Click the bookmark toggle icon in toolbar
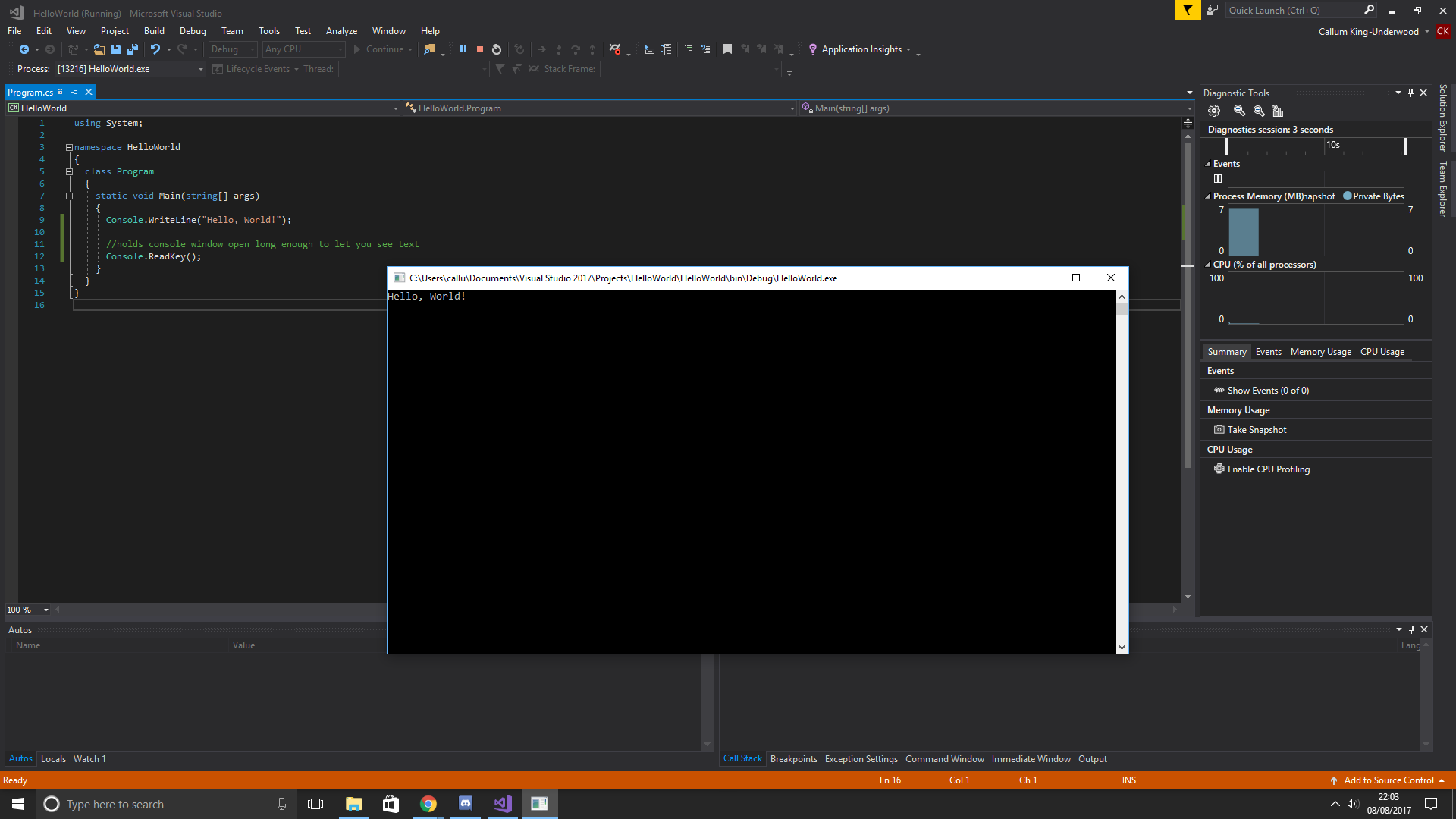 (727, 49)
